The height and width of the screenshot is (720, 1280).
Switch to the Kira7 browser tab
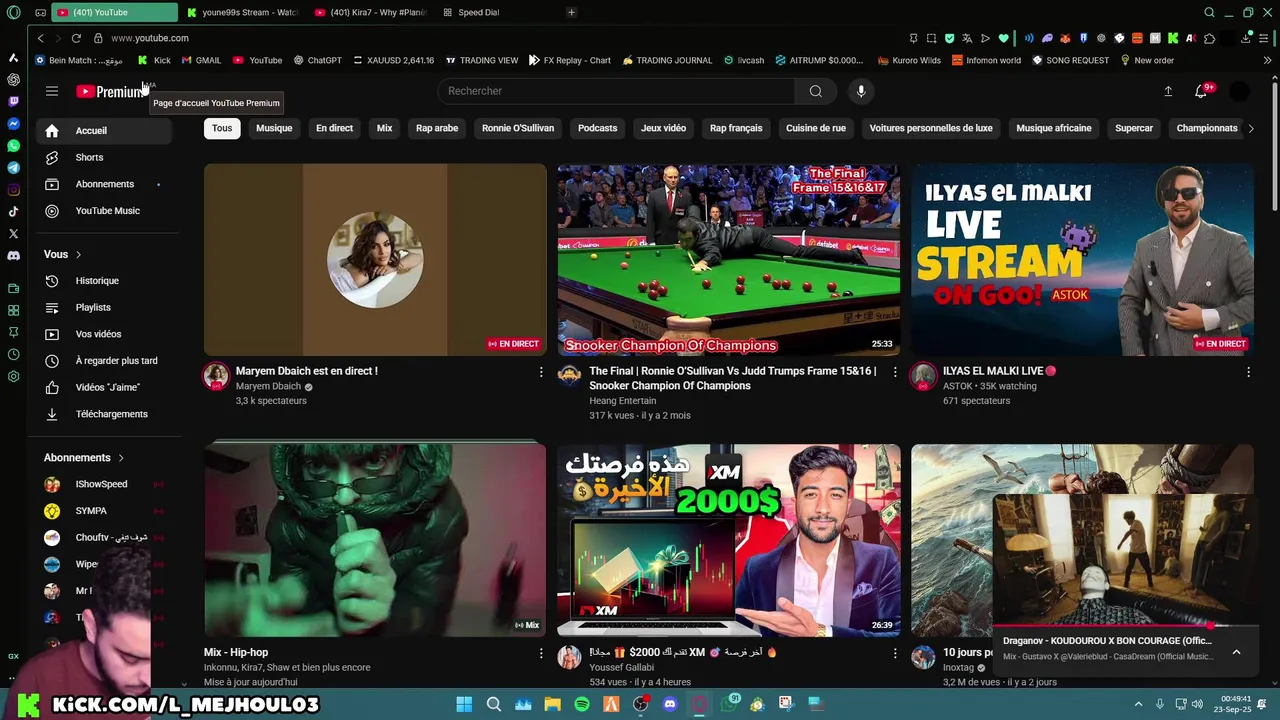pos(370,12)
